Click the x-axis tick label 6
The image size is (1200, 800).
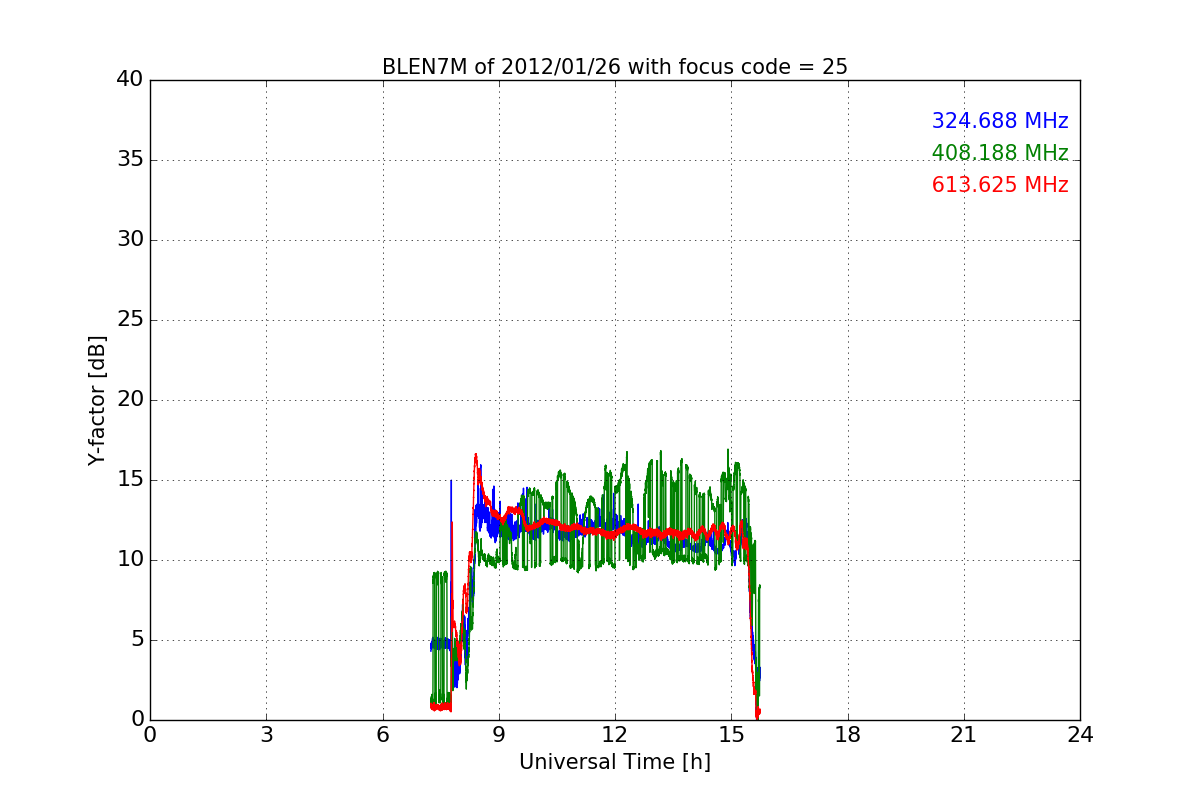point(382,735)
